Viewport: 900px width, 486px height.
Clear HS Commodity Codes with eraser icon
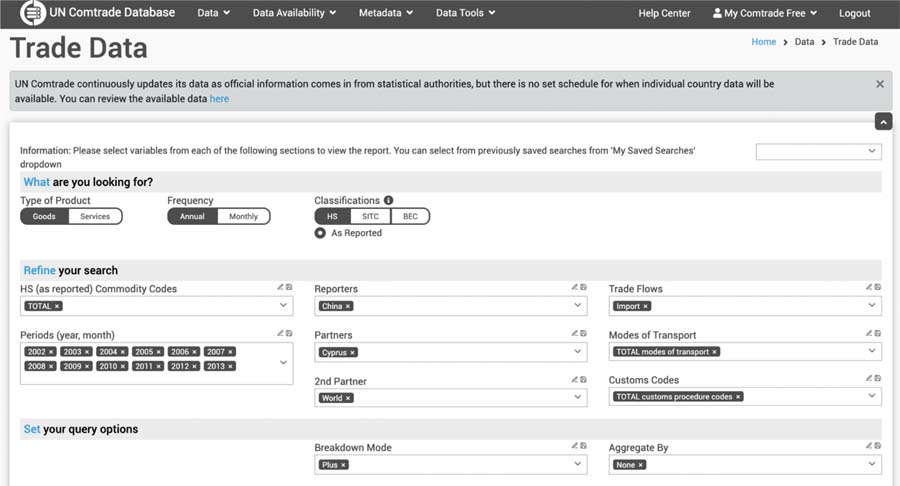tap(281, 287)
